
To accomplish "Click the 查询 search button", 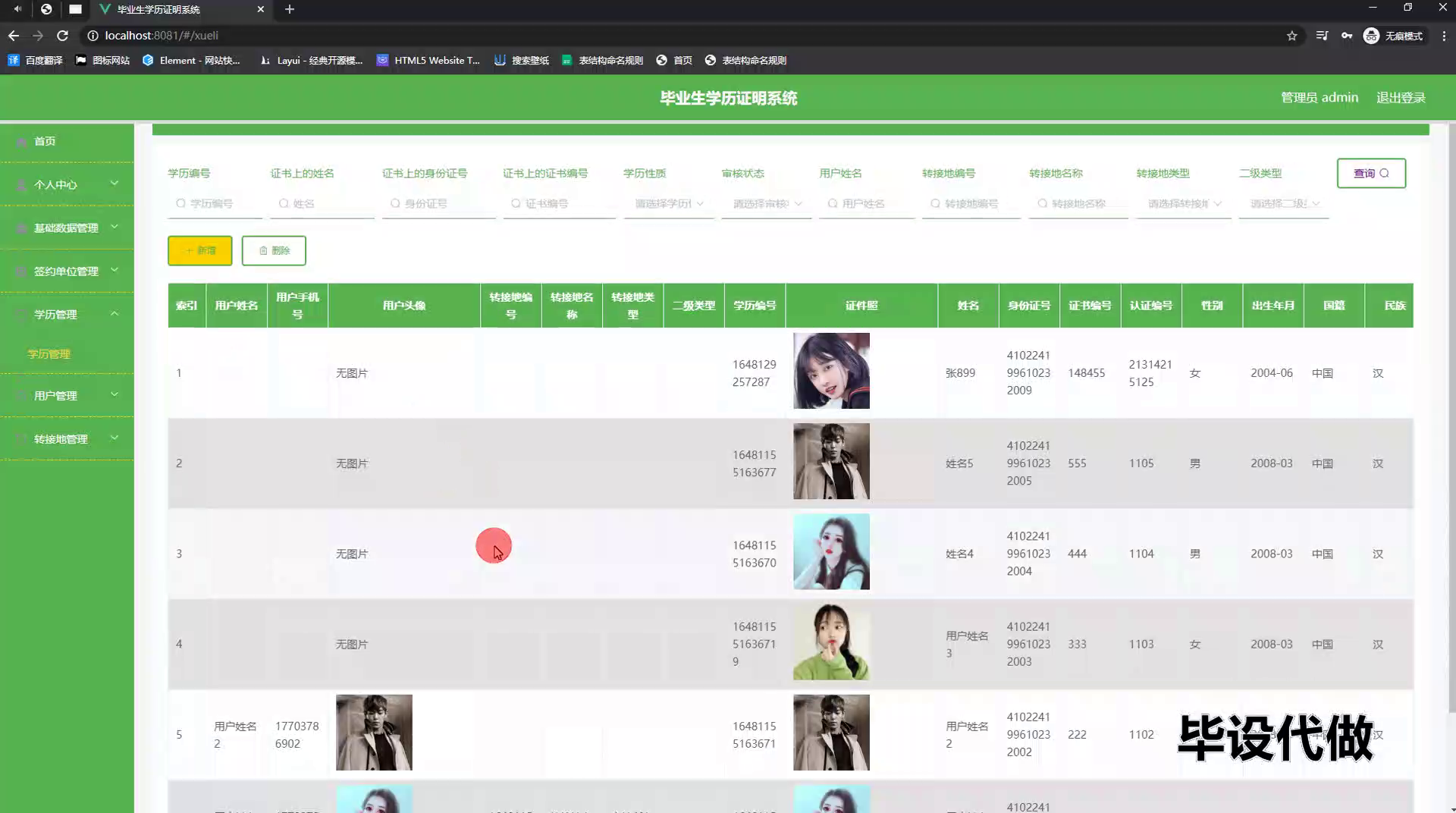I will [1371, 173].
